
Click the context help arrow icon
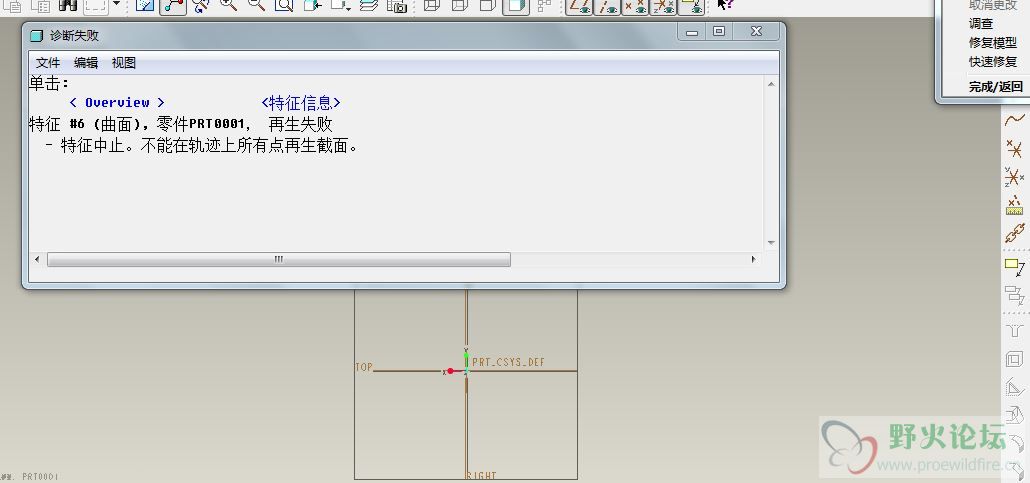tap(725, 5)
